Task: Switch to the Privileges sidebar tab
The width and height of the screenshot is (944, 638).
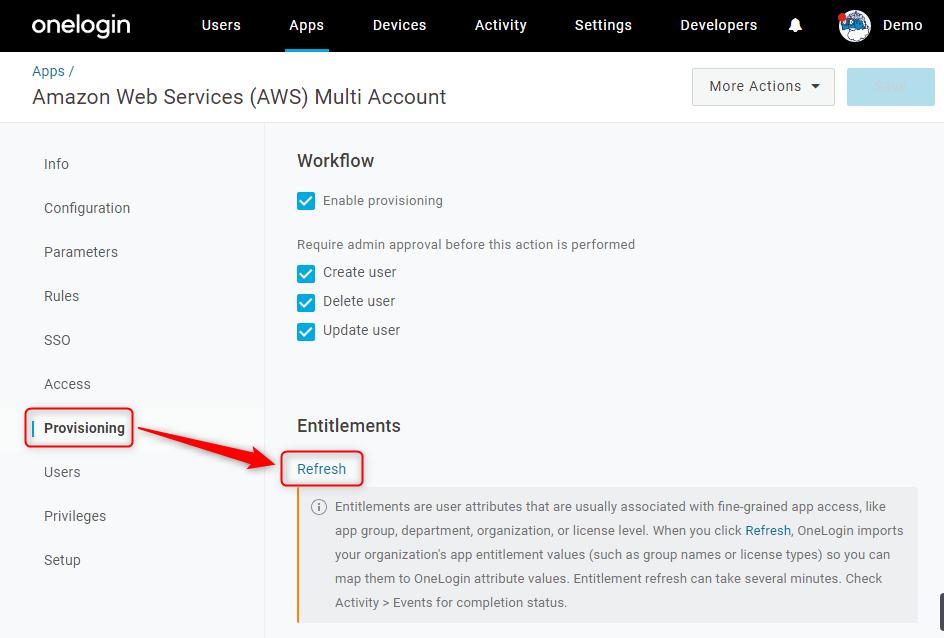Action: [75, 516]
